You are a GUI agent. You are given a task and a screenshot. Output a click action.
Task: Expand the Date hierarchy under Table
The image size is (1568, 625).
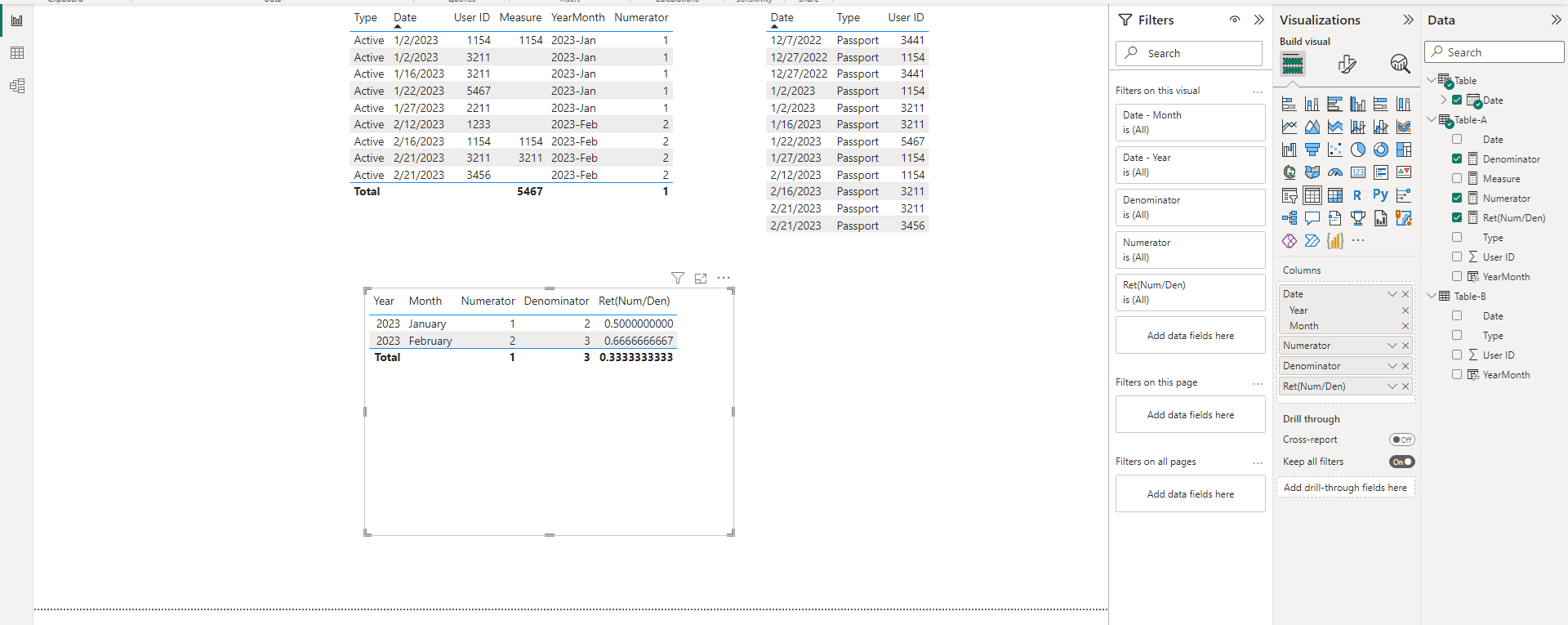coord(1444,100)
